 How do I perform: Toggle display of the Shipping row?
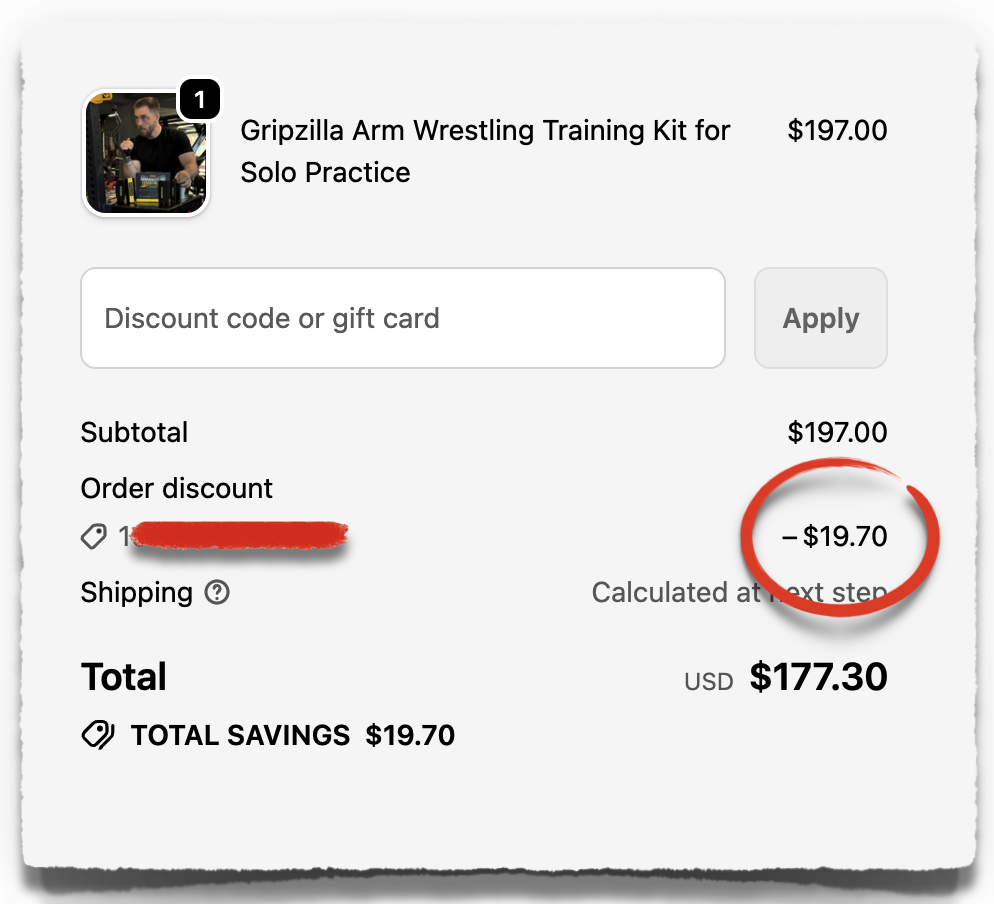[137, 593]
